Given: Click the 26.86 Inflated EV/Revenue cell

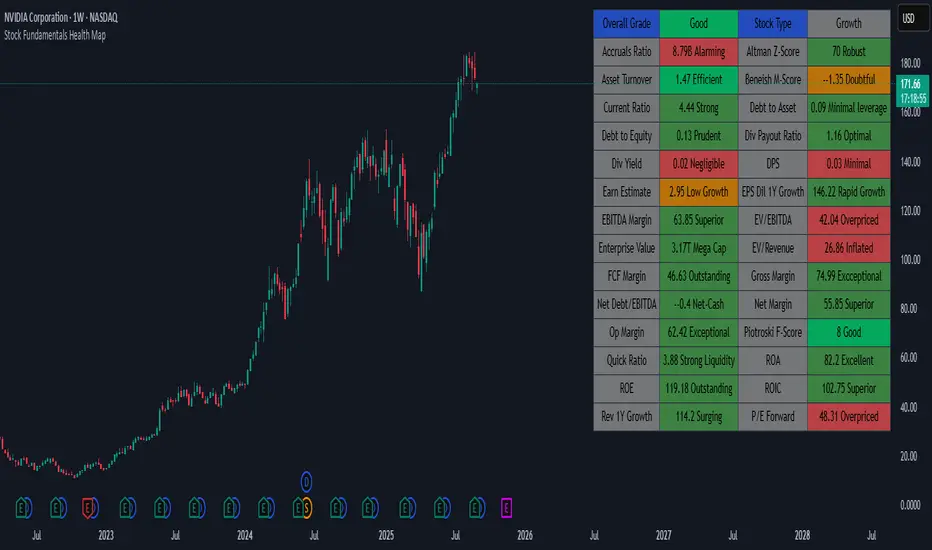Looking at the screenshot, I should point(849,248).
